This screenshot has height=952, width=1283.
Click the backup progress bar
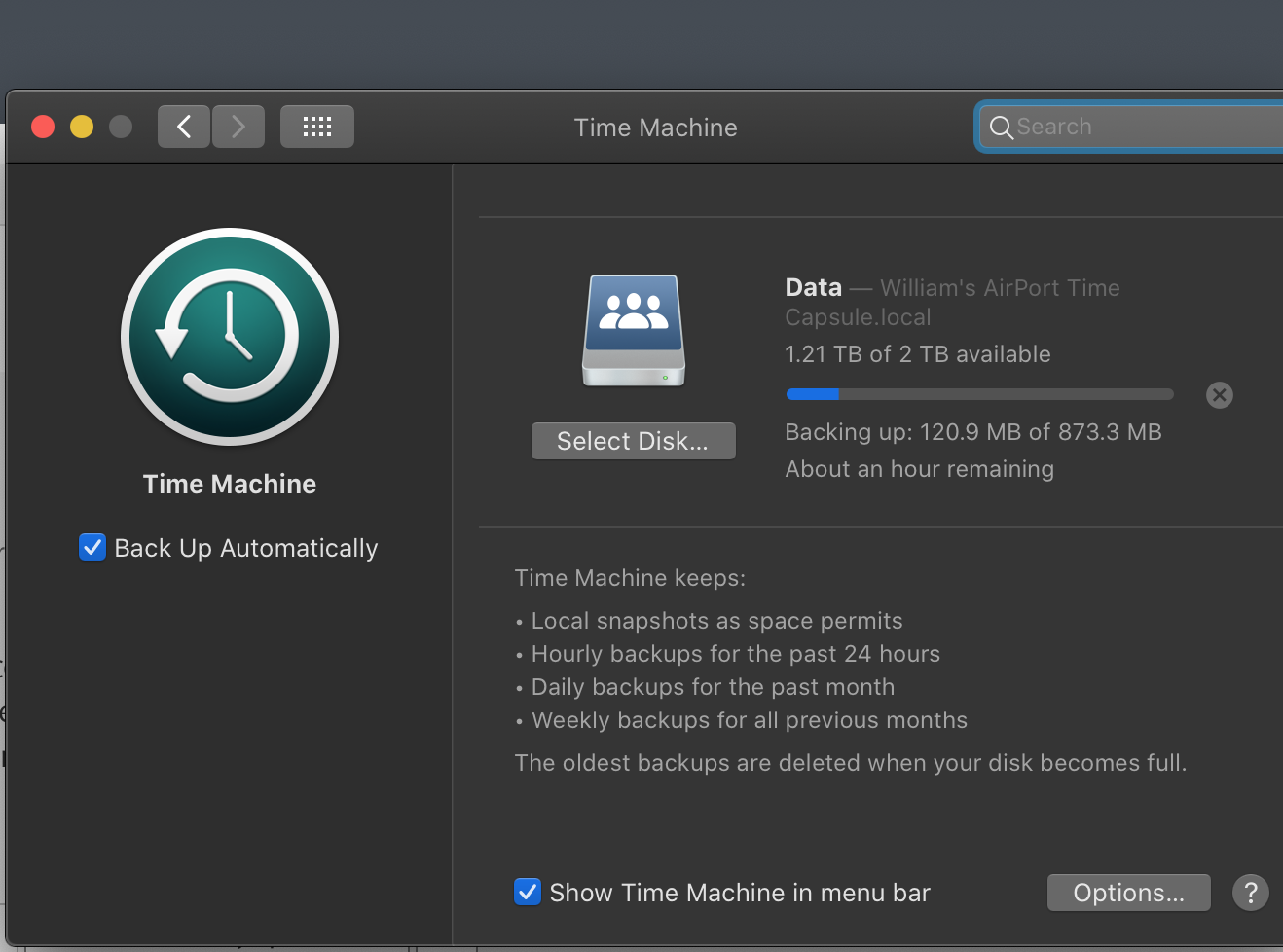(980, 394)
